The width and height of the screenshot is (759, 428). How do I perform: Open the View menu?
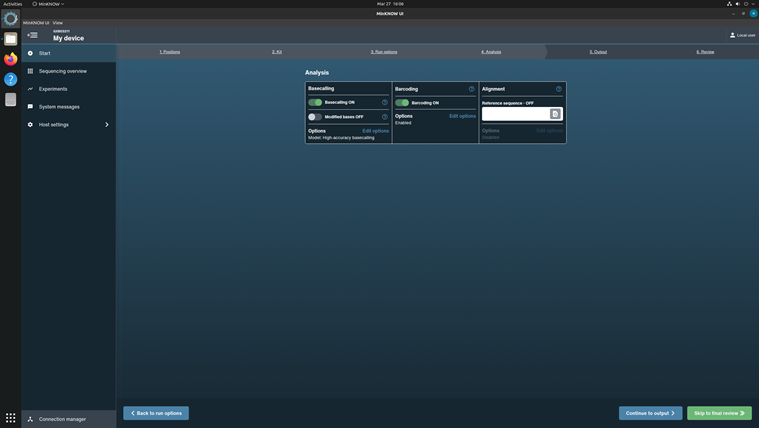click(x=58, y=22)
